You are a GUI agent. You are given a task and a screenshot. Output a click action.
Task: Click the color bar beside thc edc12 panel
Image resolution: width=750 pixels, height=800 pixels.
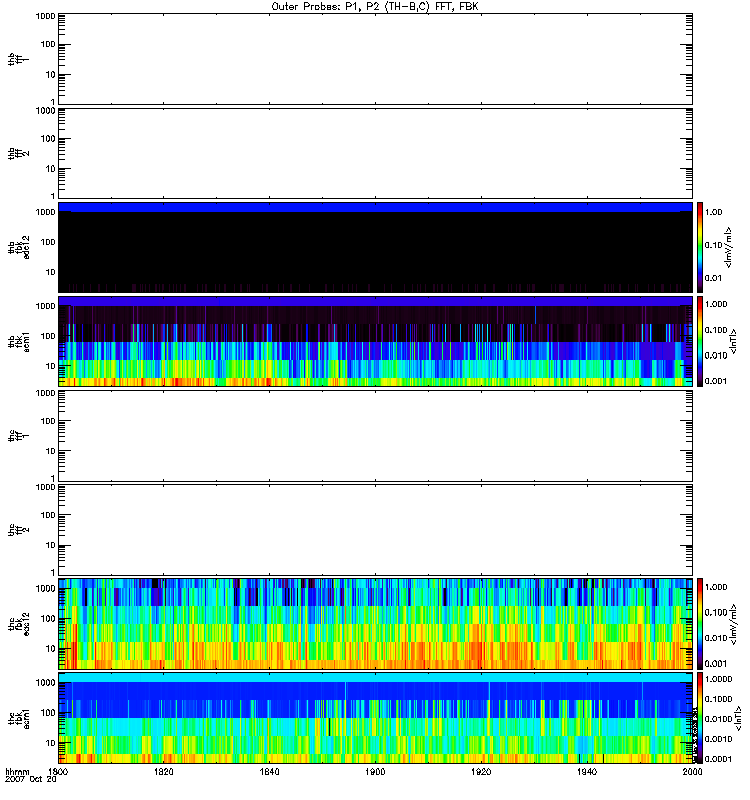coord(702,623)
